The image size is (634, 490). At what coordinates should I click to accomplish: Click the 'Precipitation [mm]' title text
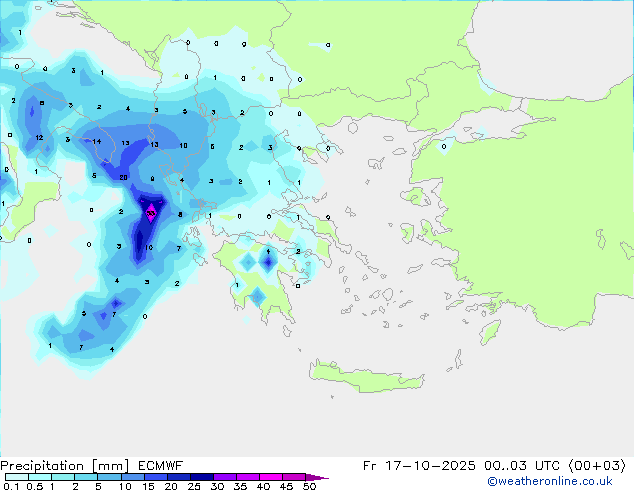[x=65, y=466]
